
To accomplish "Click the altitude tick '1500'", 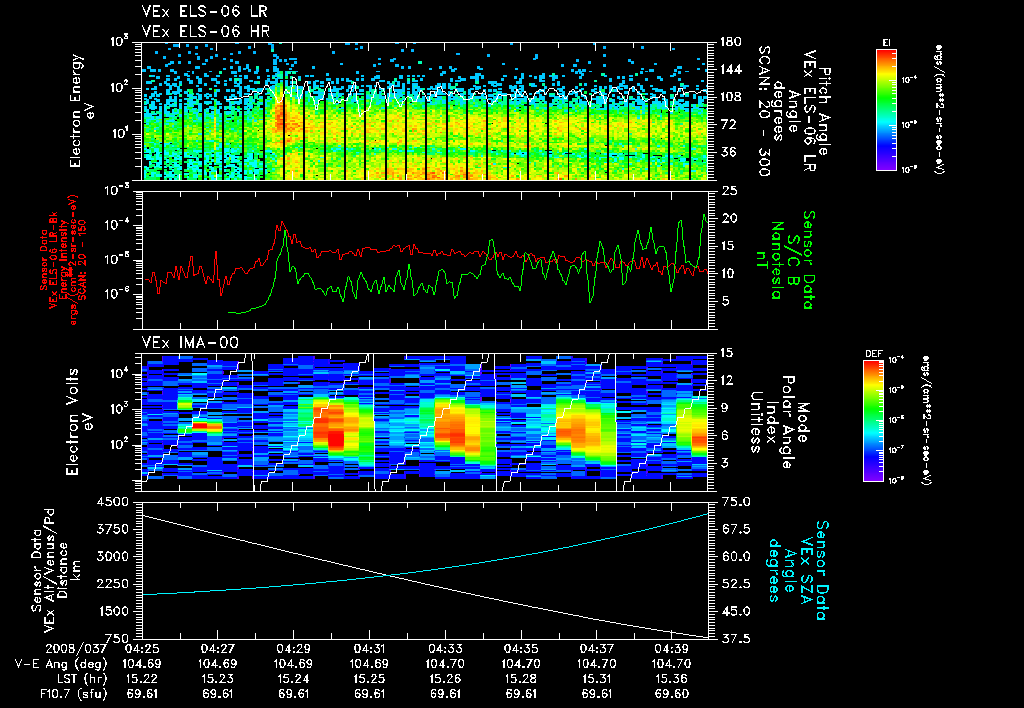I will click(112, 611).
